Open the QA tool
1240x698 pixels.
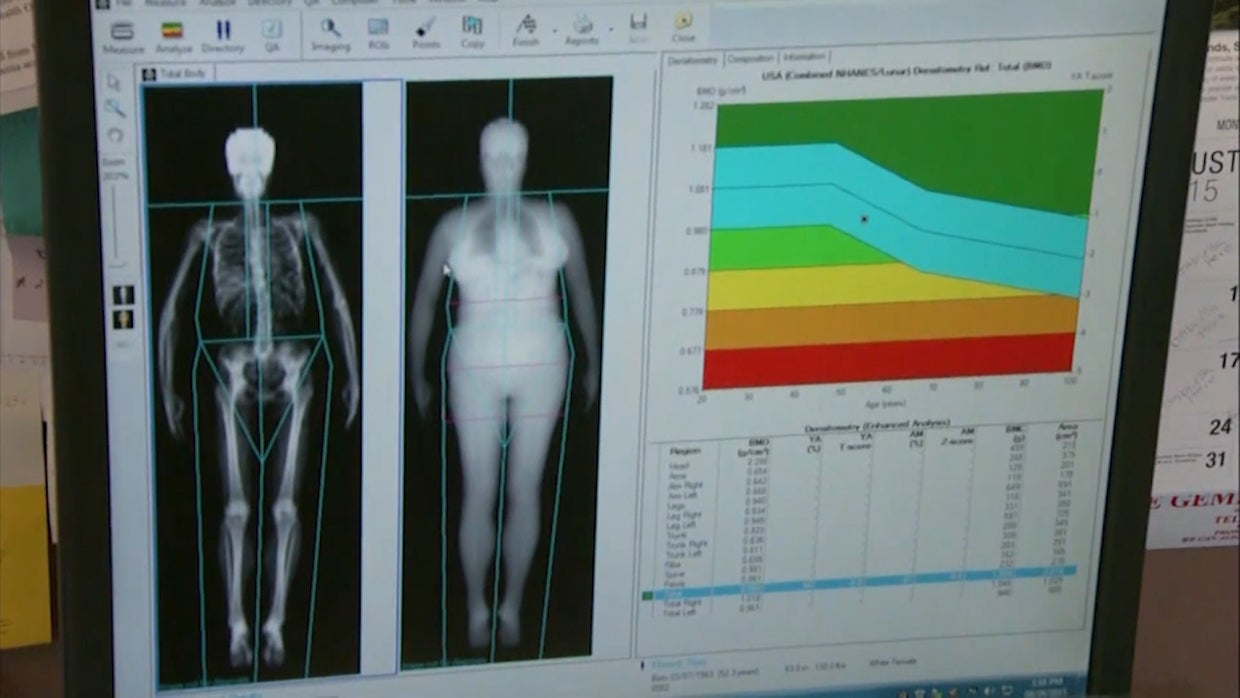(x=272, y=30)
